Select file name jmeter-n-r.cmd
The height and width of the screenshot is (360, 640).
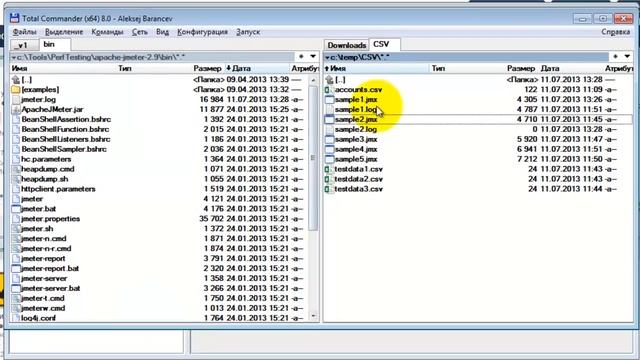click(46, 249)
